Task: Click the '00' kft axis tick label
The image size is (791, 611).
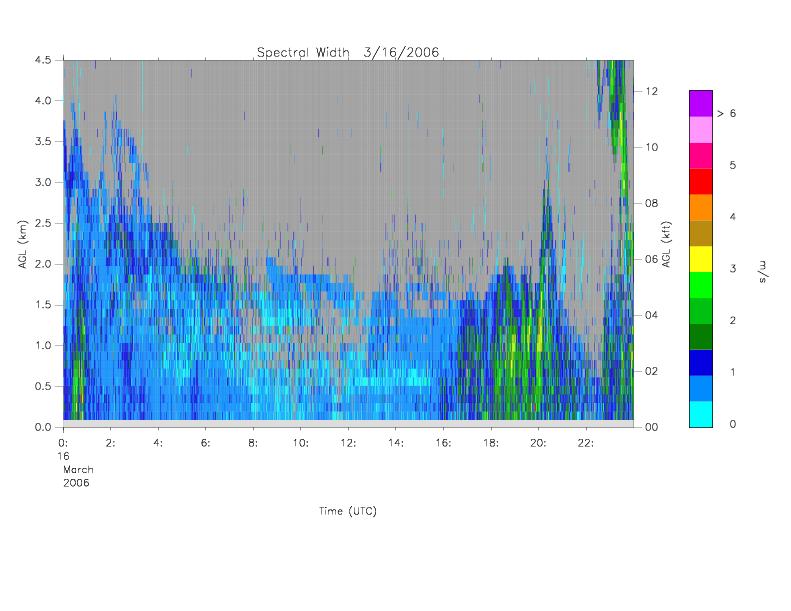Action: (652, 427)
